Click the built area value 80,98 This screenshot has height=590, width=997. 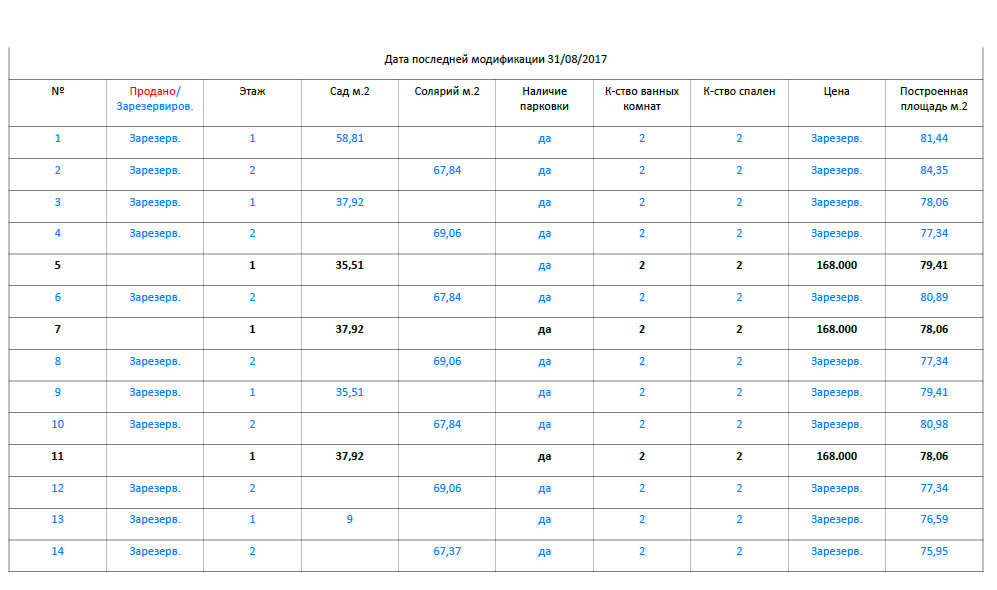[x=934, y=424]
